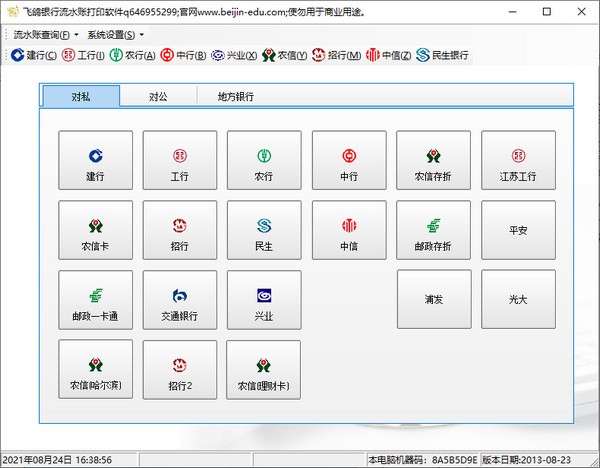
Task: Close the application window
Action: tap(581, 11)
